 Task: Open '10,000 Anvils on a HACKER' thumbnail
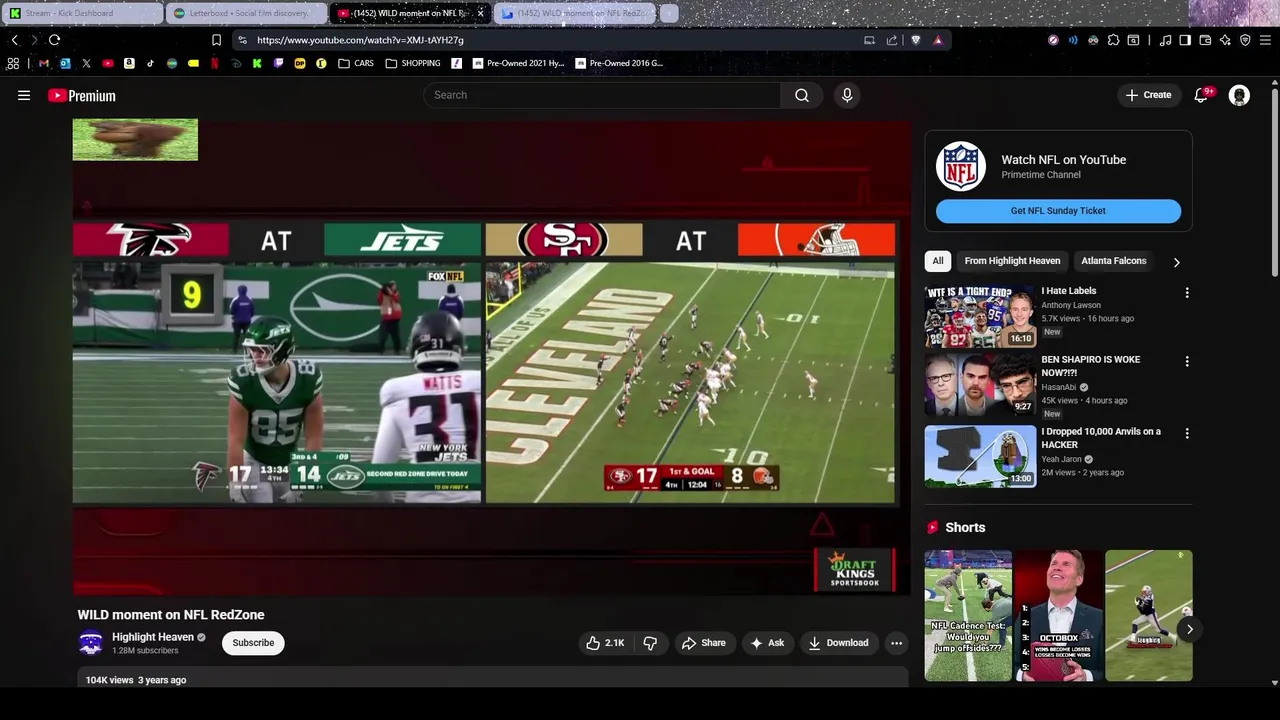pos(980,457)
